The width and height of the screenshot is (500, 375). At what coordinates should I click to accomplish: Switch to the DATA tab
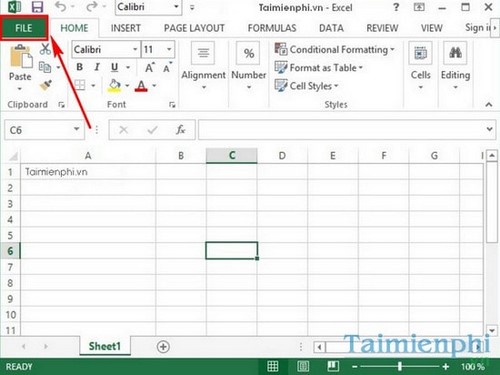click(x=331, y=28)
